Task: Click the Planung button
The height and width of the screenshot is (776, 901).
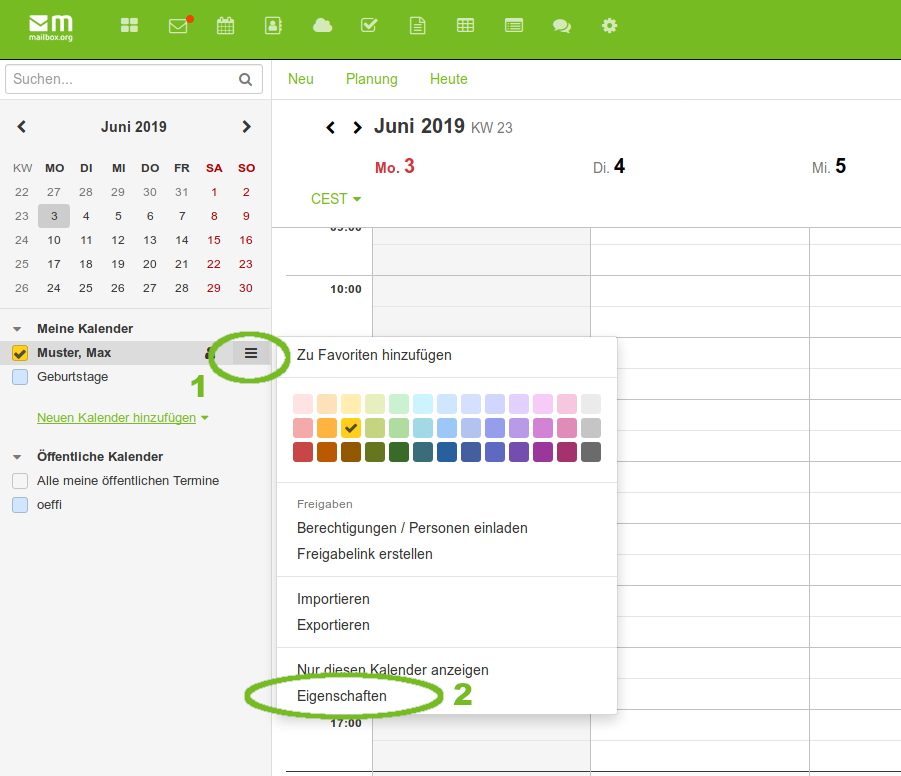Action: (372, 79)
